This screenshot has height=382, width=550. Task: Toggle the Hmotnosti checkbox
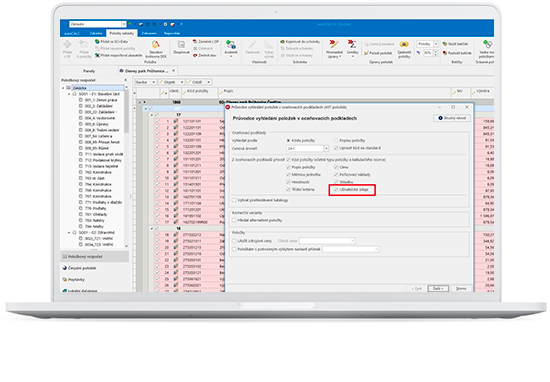[x=289, y=182]
